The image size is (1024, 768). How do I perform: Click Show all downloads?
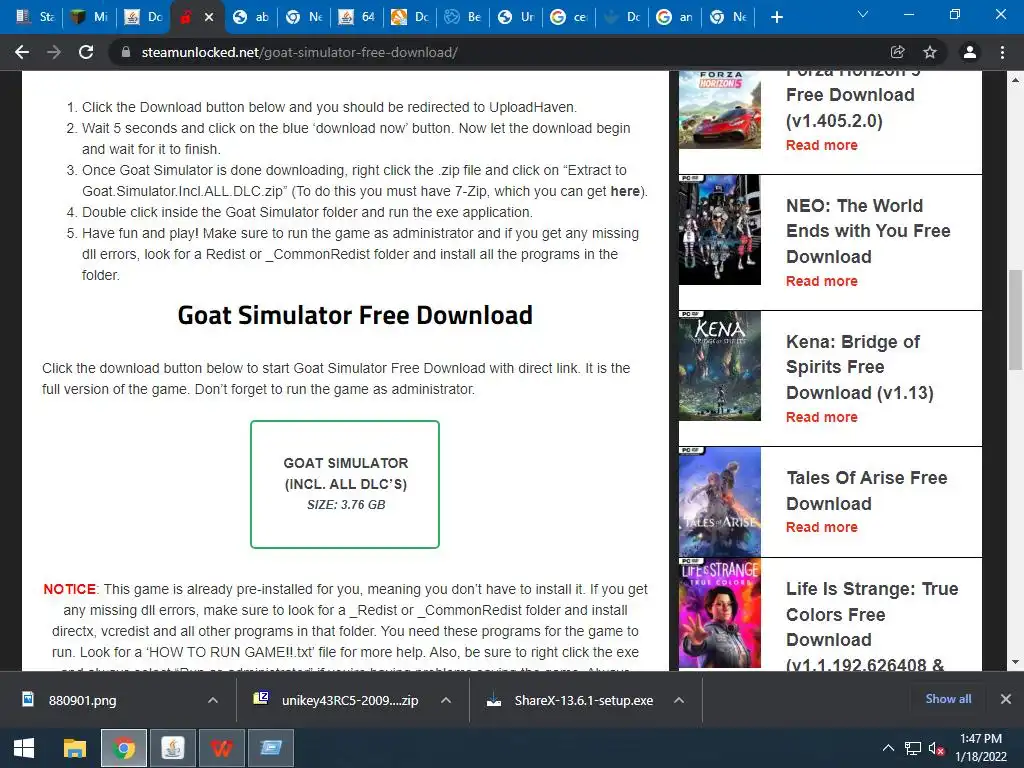click(948, 699)
